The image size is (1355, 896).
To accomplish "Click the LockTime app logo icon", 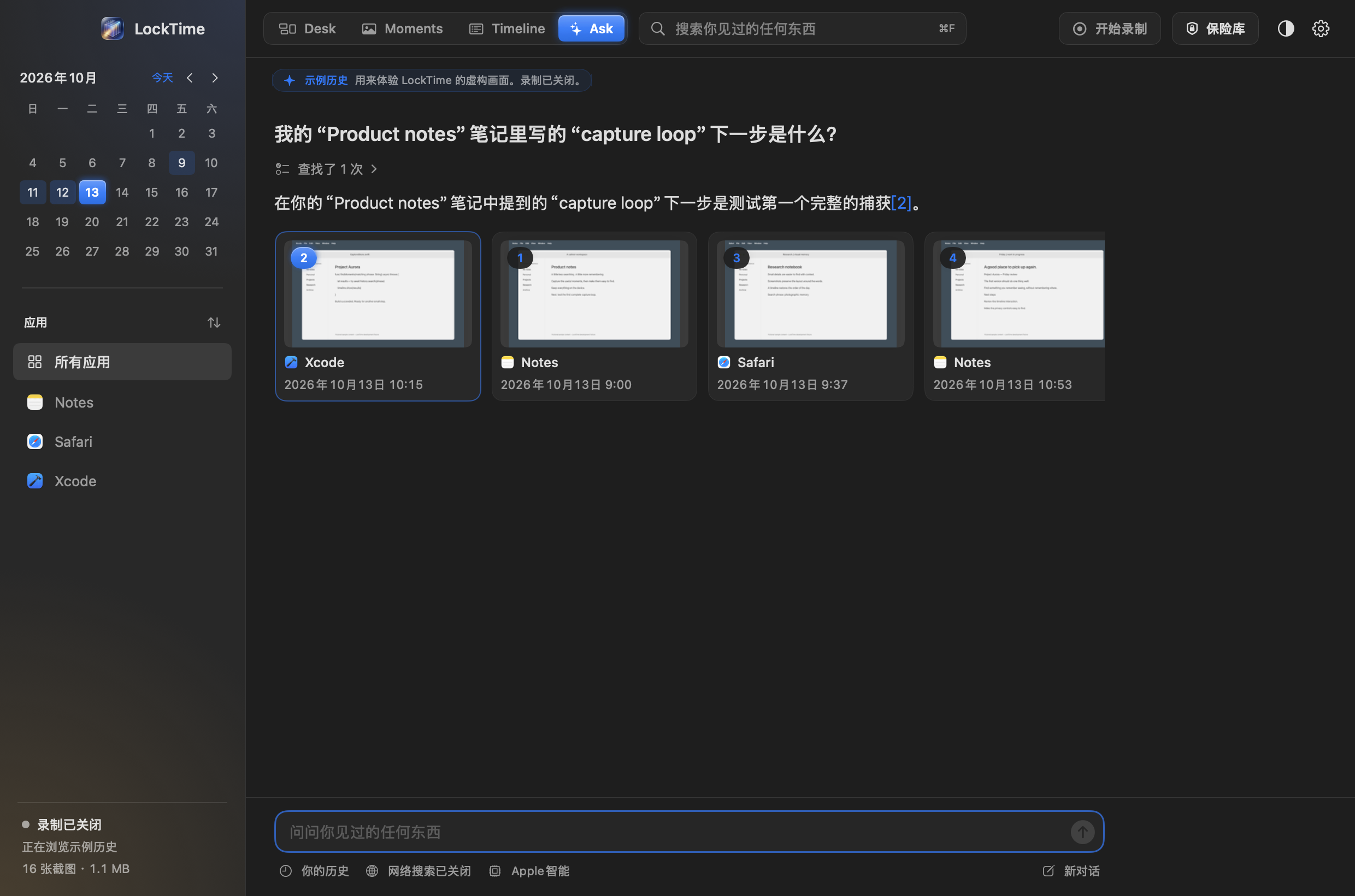I will coord(112,28).
